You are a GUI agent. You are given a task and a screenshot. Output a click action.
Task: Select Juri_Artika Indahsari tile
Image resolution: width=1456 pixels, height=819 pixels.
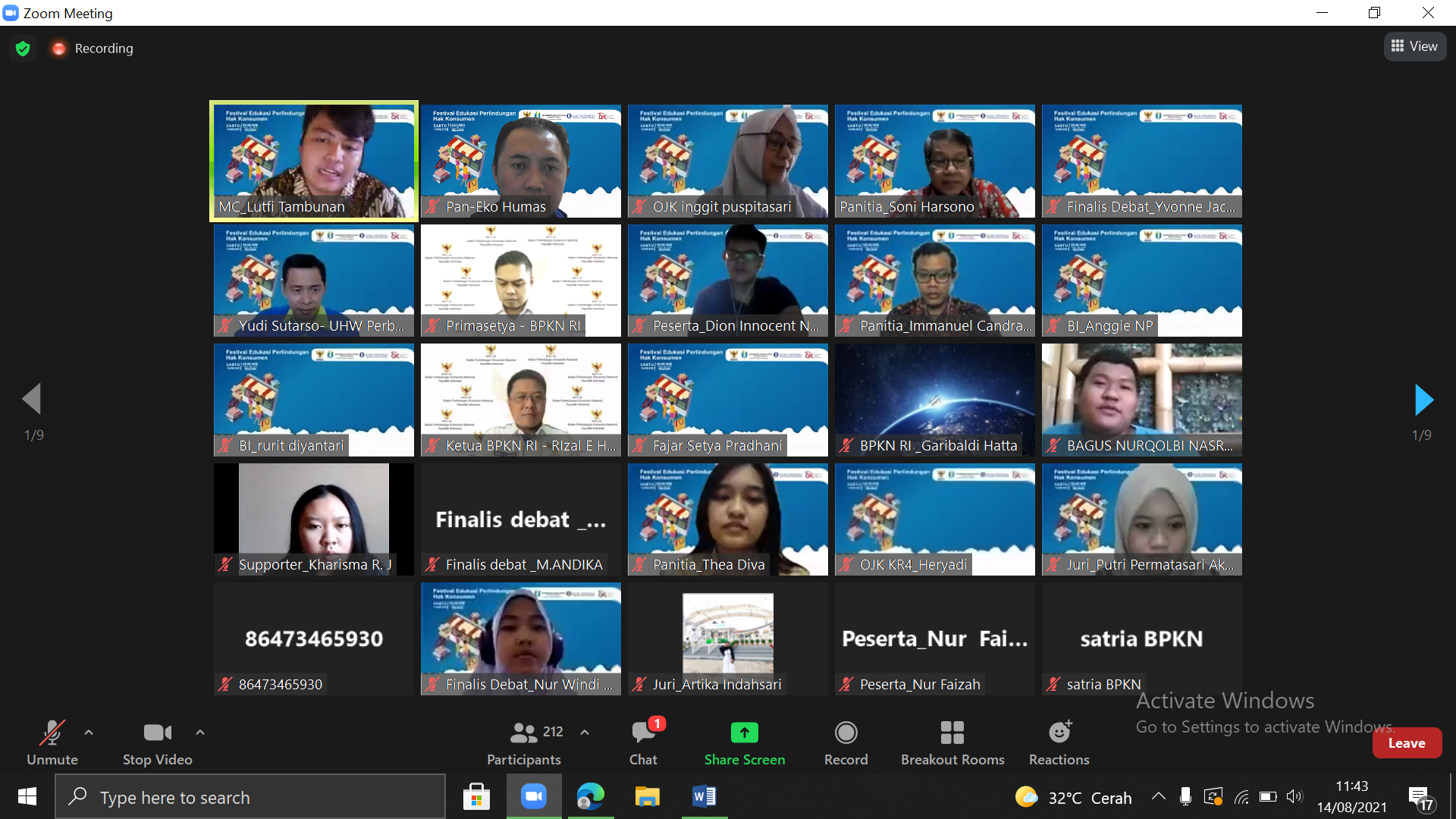(728, 639)
